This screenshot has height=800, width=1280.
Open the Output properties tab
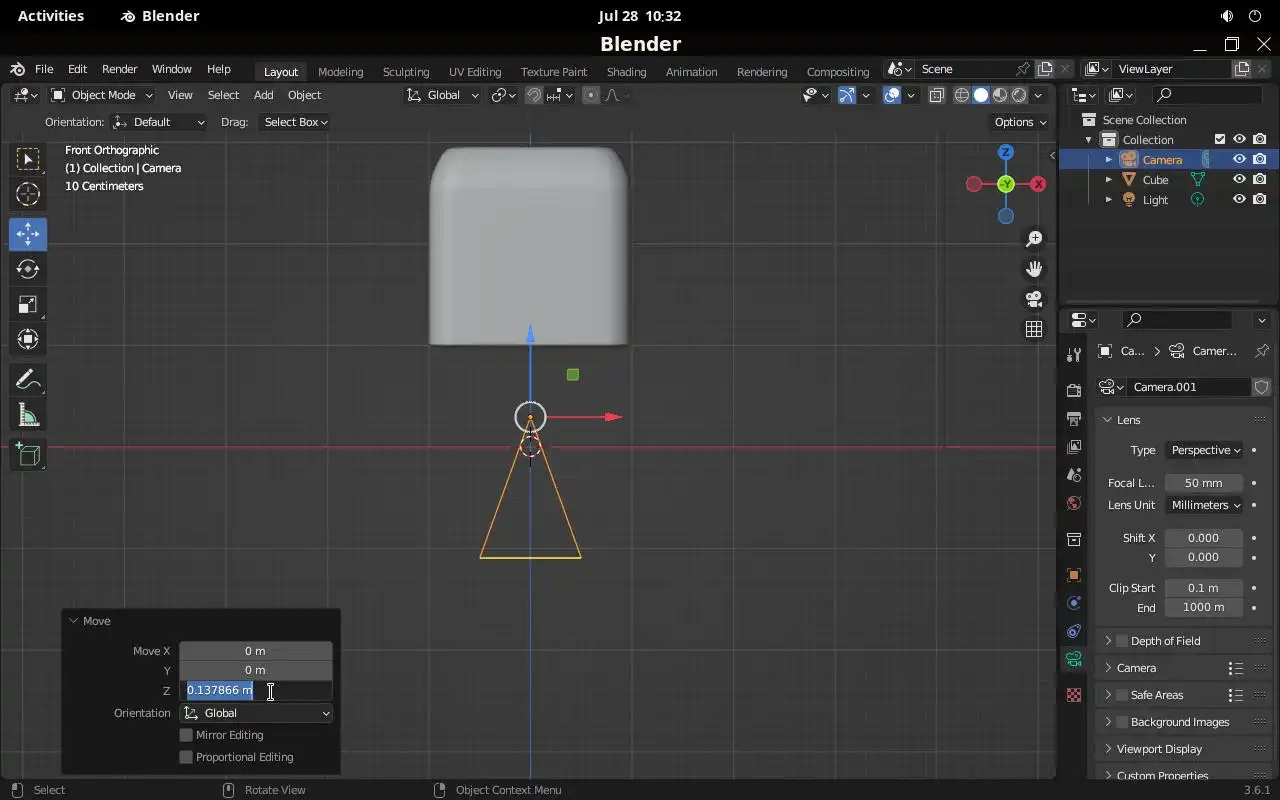1074,418
